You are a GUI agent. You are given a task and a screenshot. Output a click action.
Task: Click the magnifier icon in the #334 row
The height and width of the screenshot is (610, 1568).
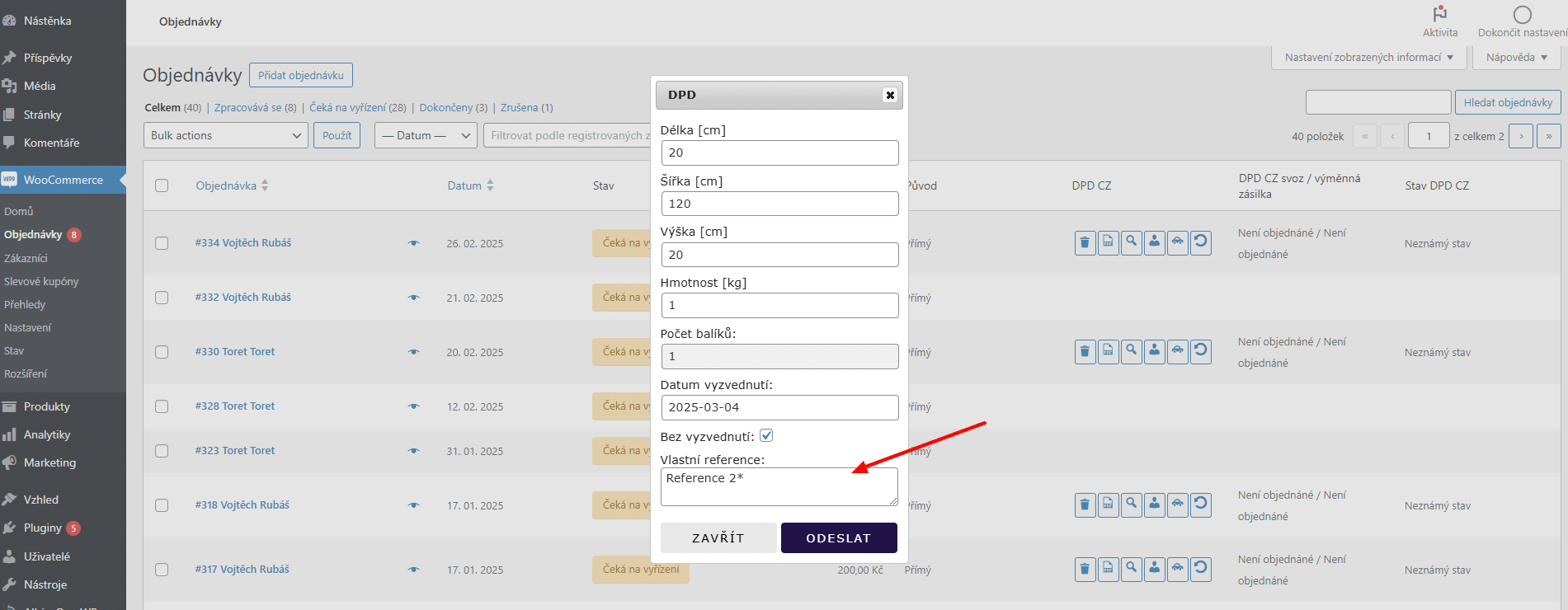[1132, 243]
